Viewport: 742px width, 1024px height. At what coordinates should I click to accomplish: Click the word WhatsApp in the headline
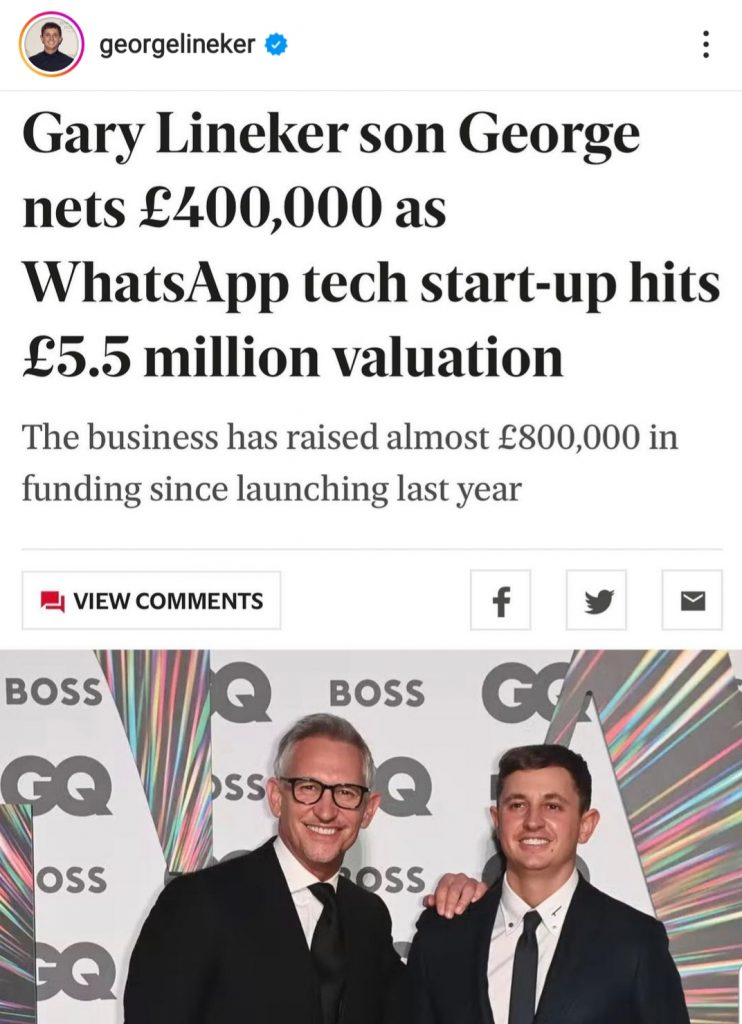[x=148, y=283]
